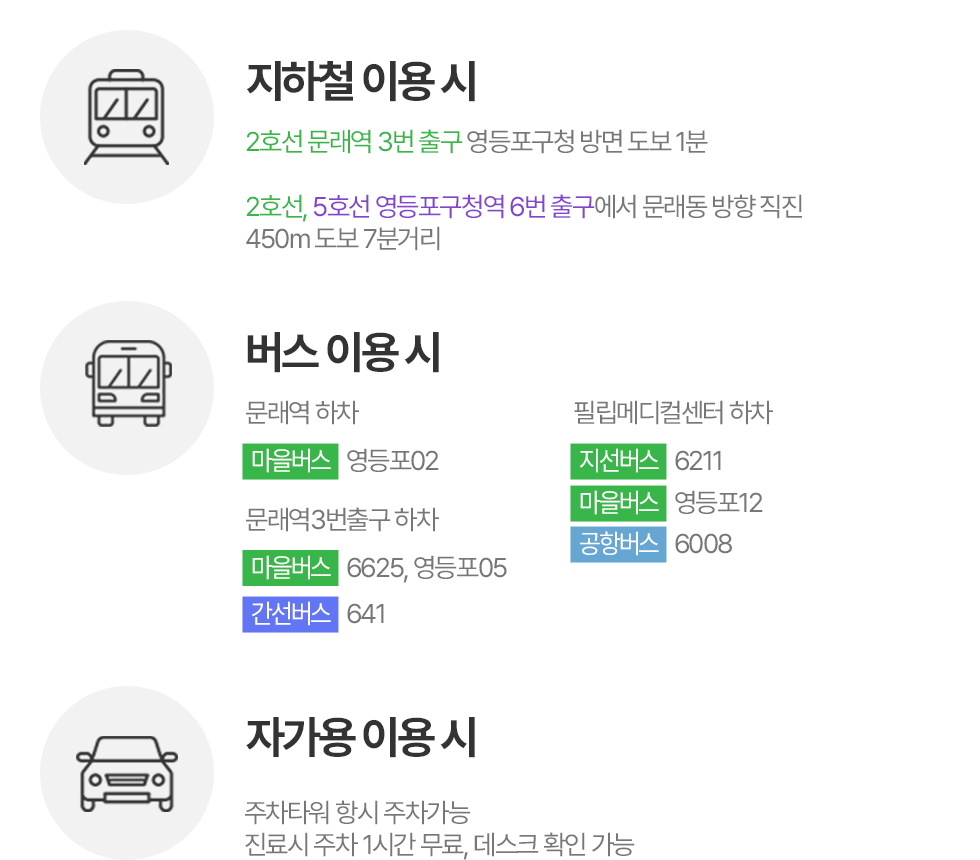
Task: Click the car icon
Action: [x=127, y=772]
